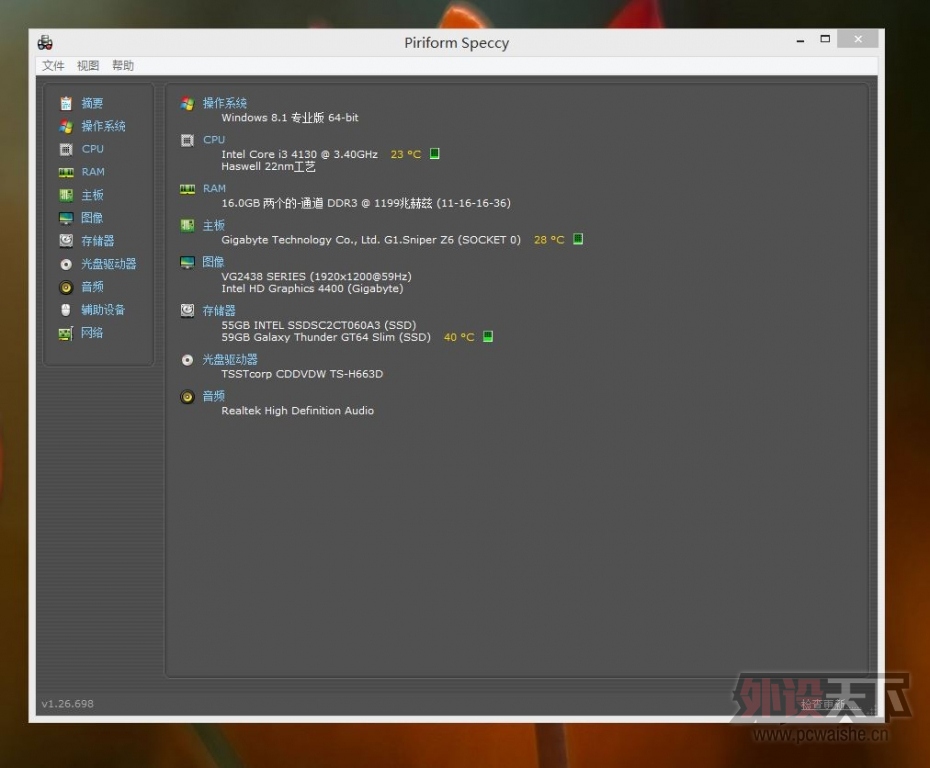Click the 主板 heading link in summary
Image resolution: width=930 pixels, height=768 pixels.
(x=214, y=225)
